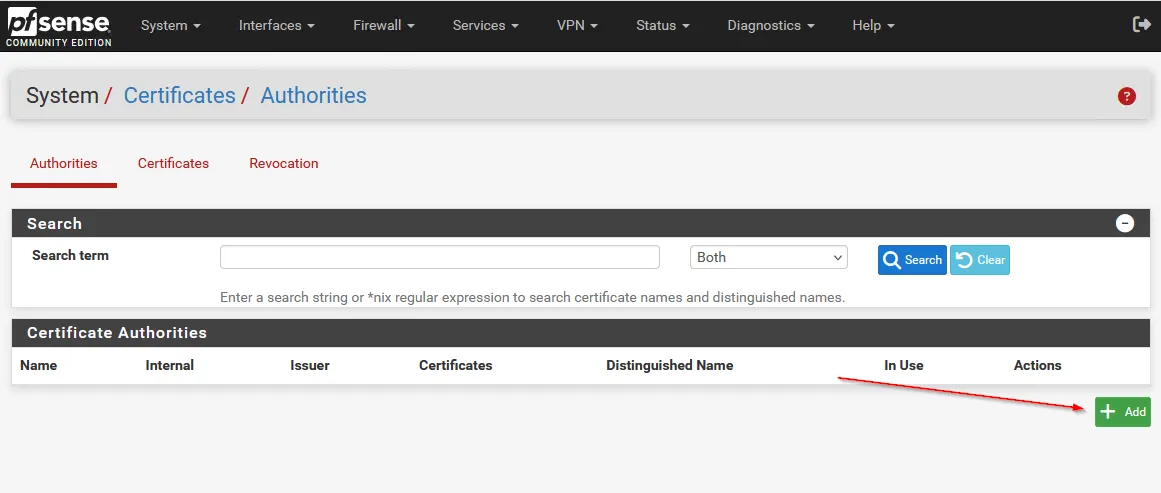Switch to the Certificates tab
1161x493 pixels.
[173, 163]
